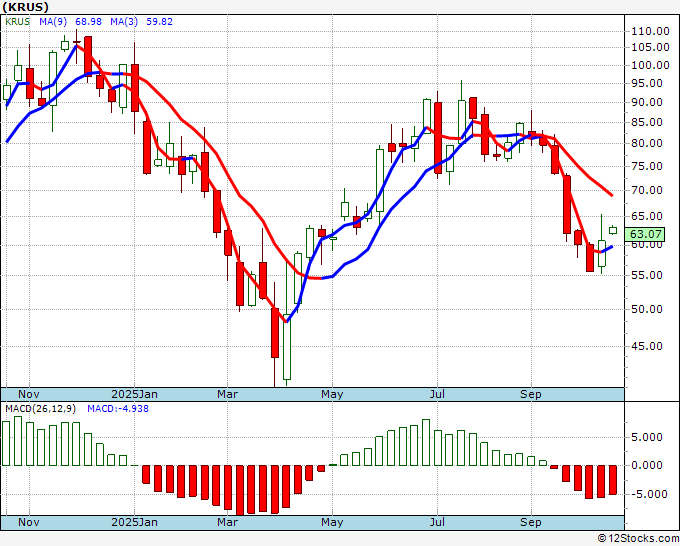Select the MA(9) legend label

53,22
